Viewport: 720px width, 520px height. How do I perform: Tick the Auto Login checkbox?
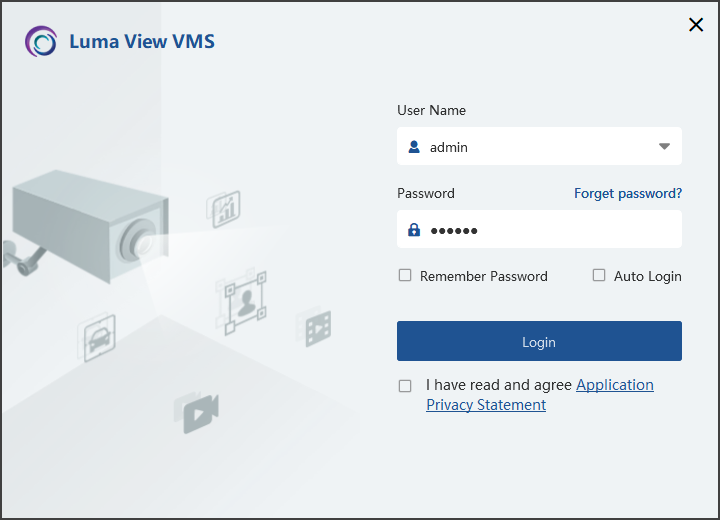598,275
